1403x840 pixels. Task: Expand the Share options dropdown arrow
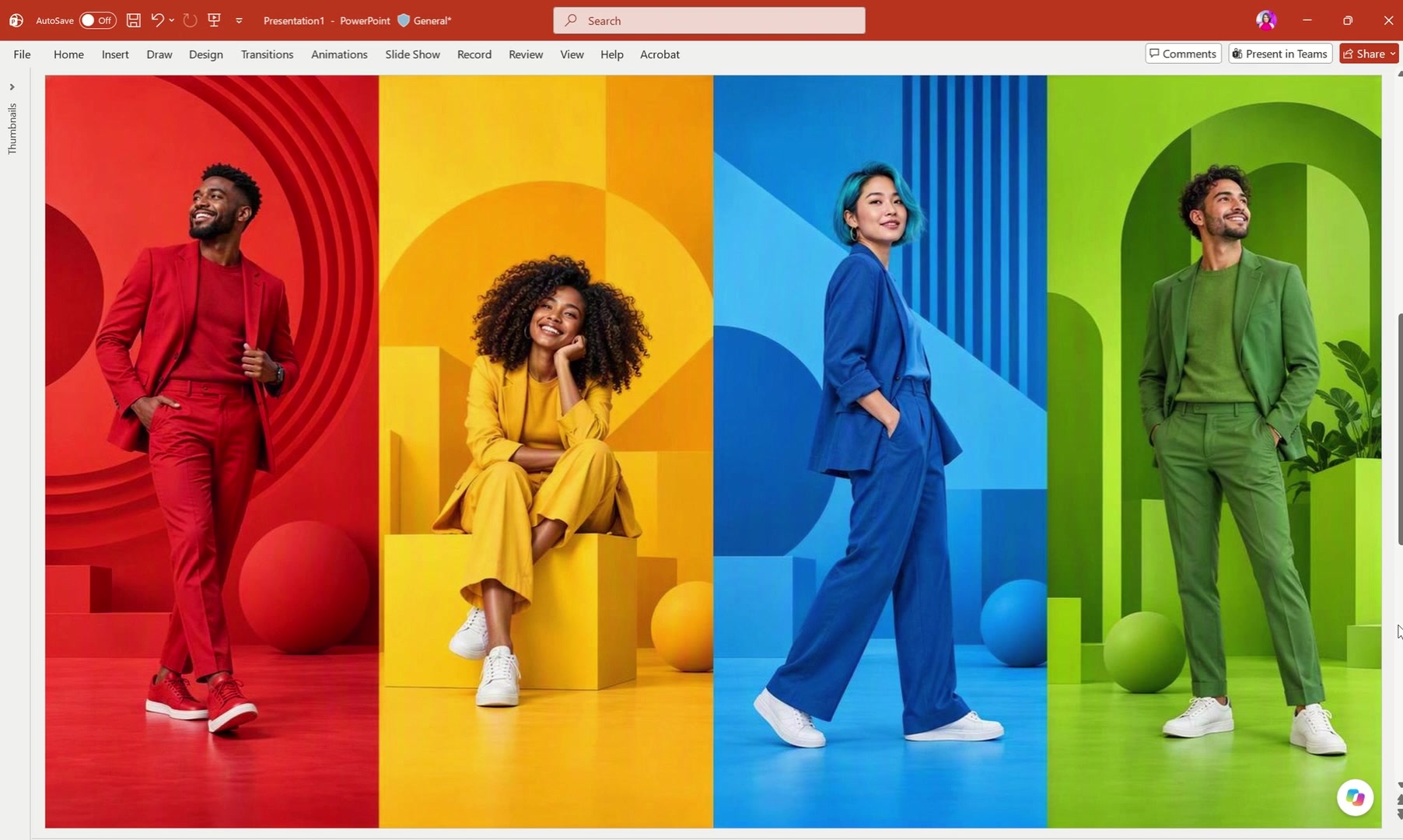tap(1392, 54)
